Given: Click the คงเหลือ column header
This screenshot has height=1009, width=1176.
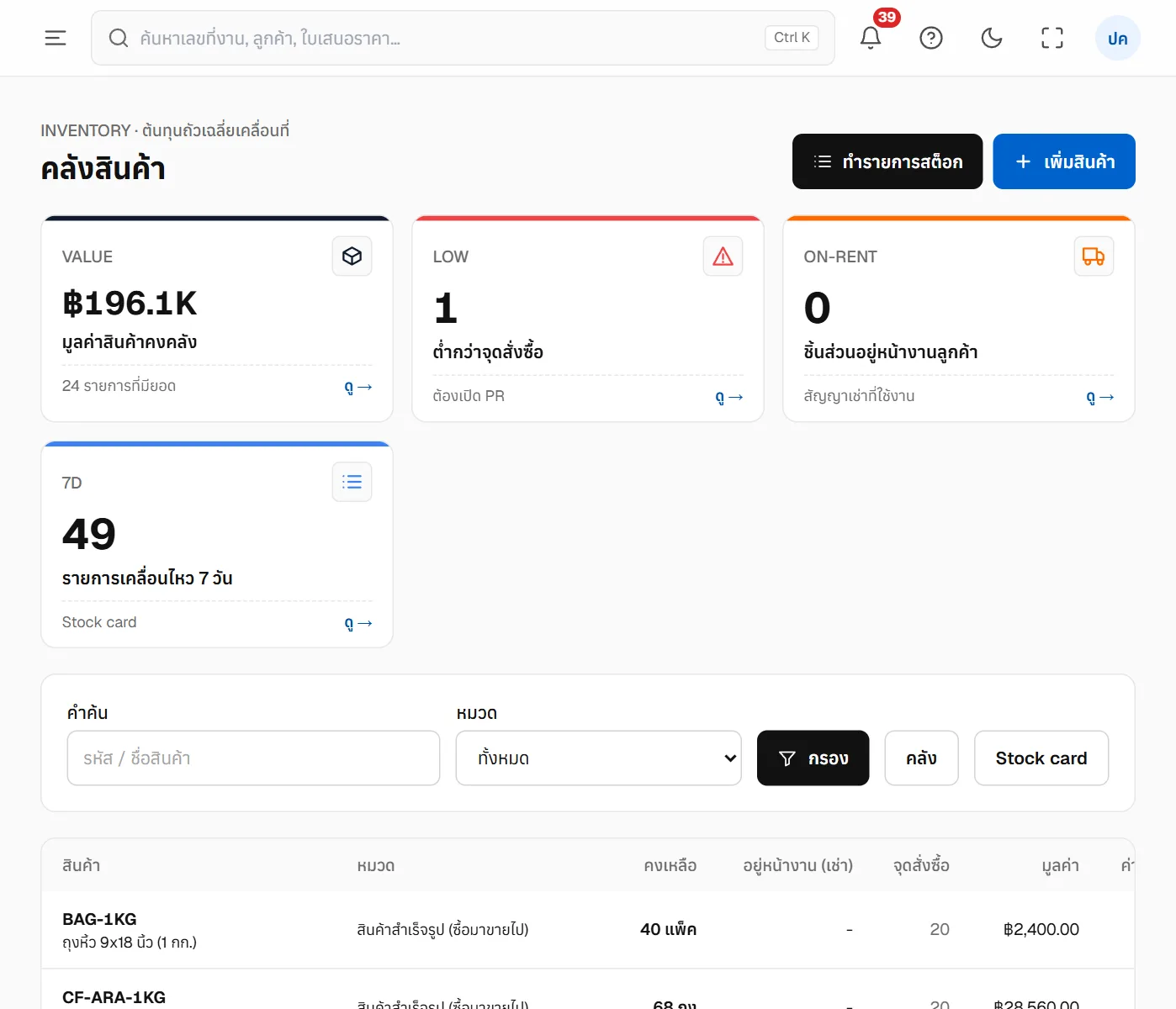Looking at the screenshot, I should (670, 865).
